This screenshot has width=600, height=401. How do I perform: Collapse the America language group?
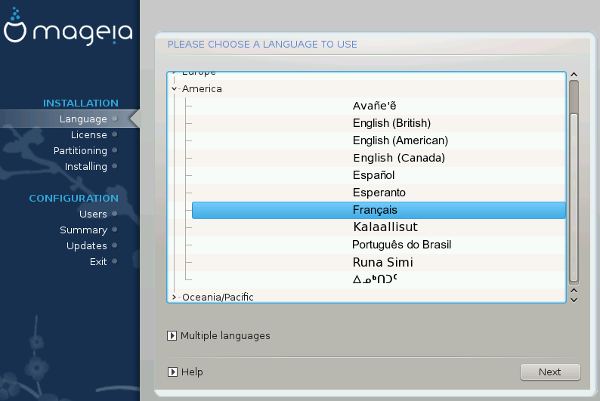click(x=174, y=89)
